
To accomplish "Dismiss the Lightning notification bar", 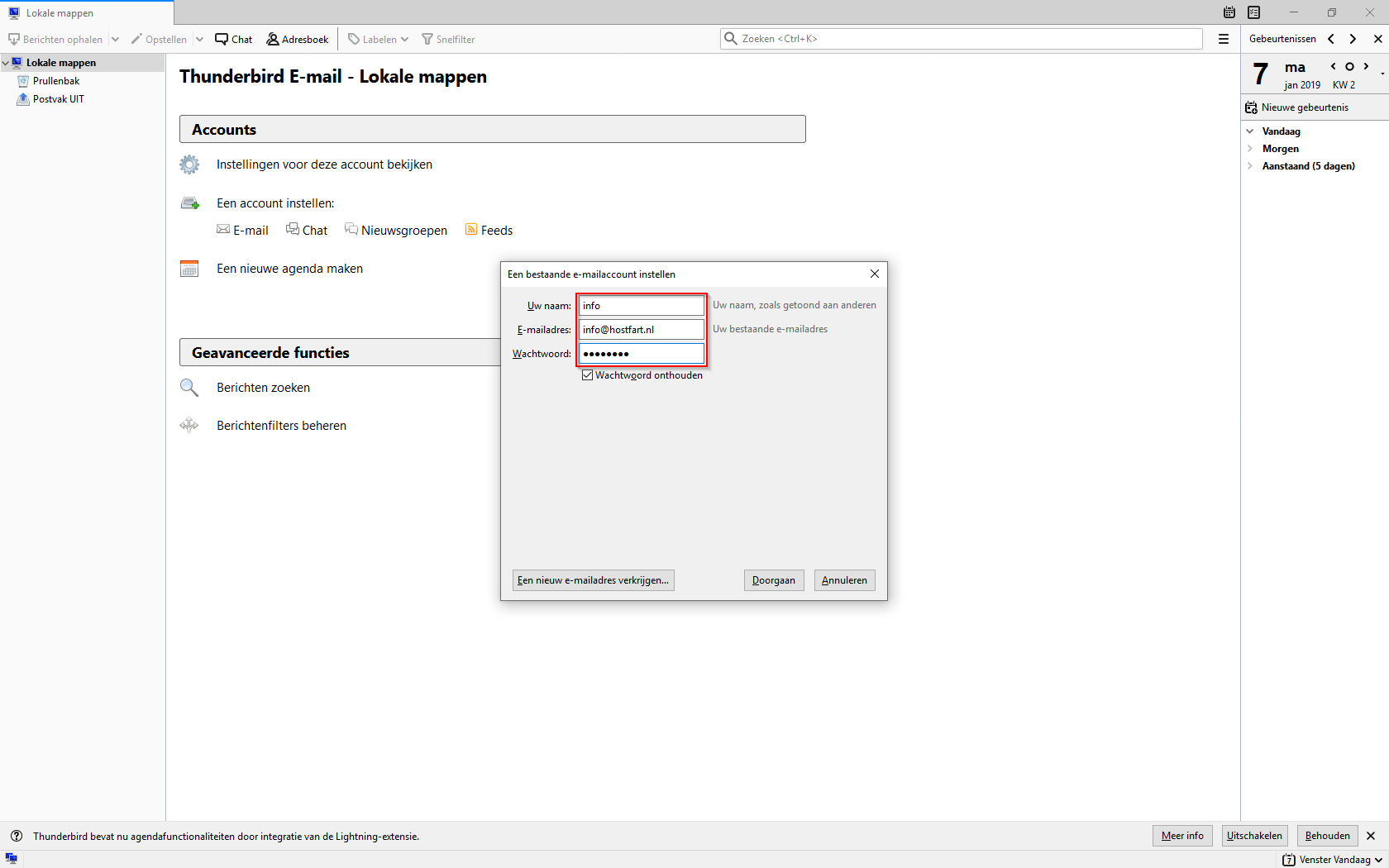I will pyautogui.click(x=1371, y=836).
